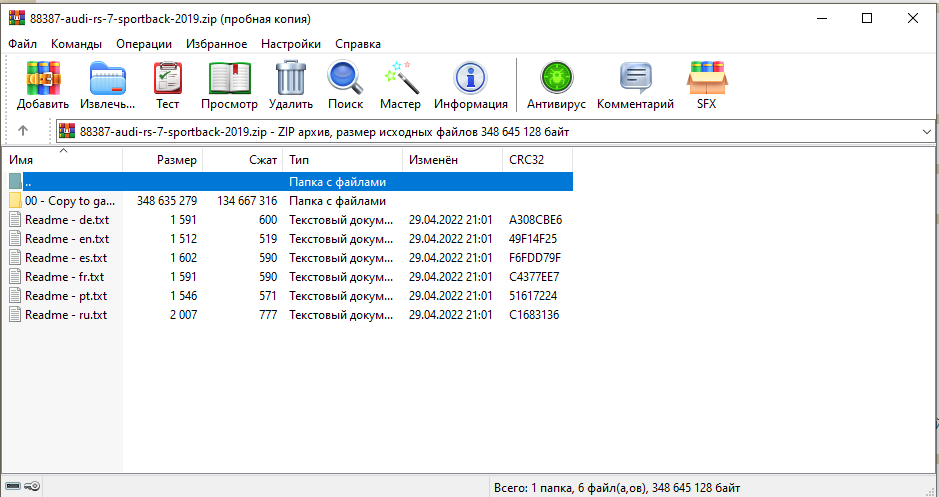Click the file icon of Readme - ru.txt
This screenshot has height=497, width=939.
pyautogui.click(x=16, y=314)
